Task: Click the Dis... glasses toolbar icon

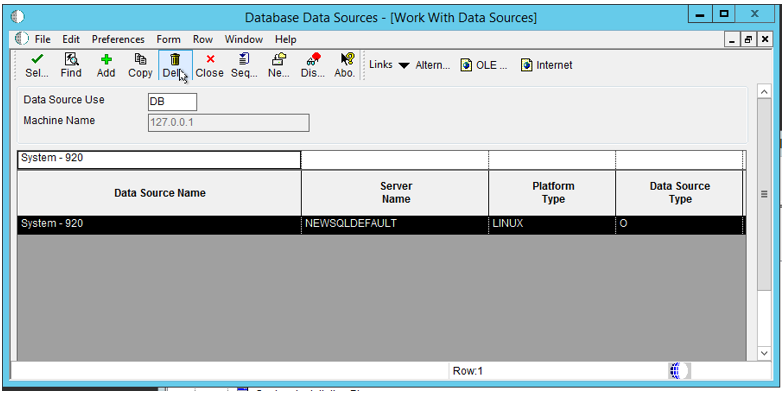Action: [x=314, y=60]
